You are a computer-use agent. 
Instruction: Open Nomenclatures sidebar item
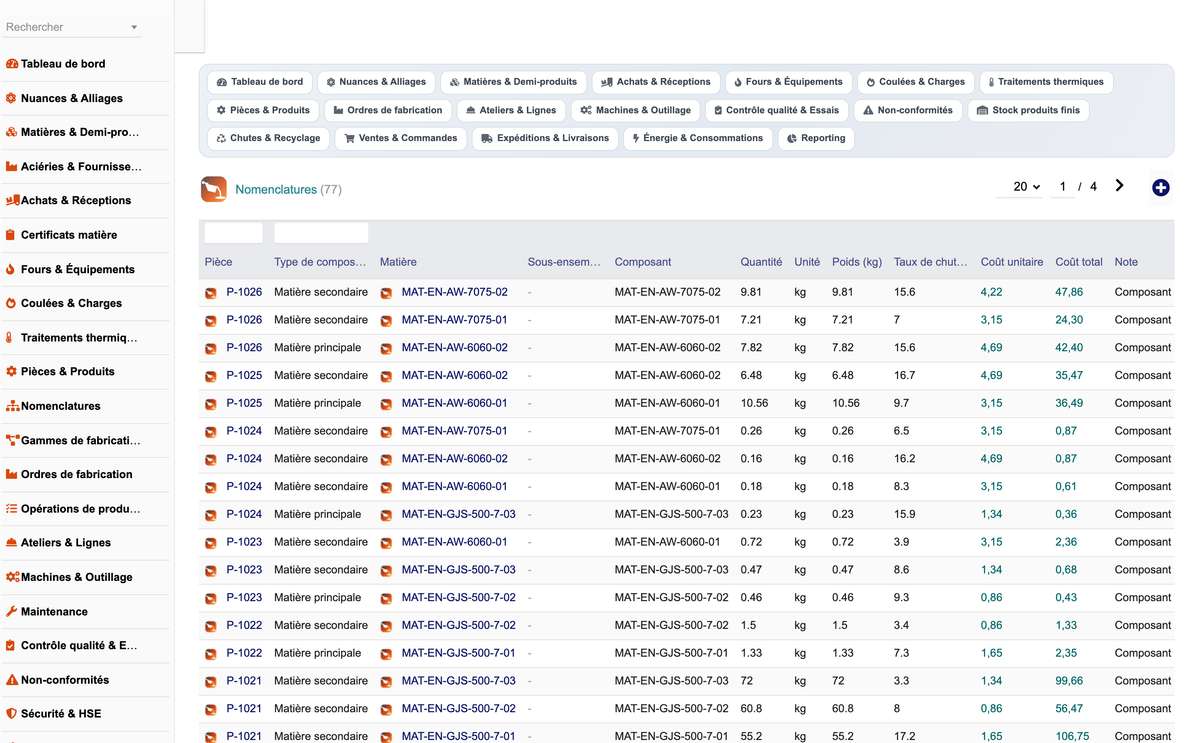[x=60, y=406]
